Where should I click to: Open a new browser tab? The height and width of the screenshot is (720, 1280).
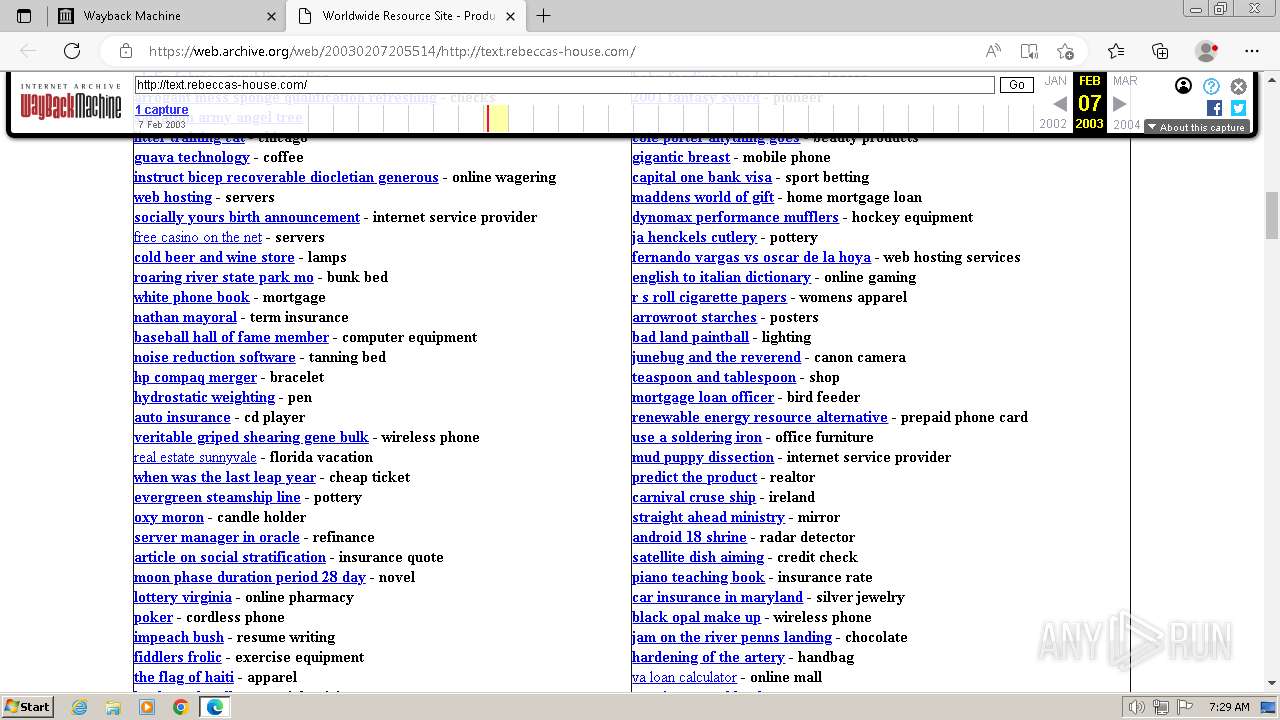543,16
